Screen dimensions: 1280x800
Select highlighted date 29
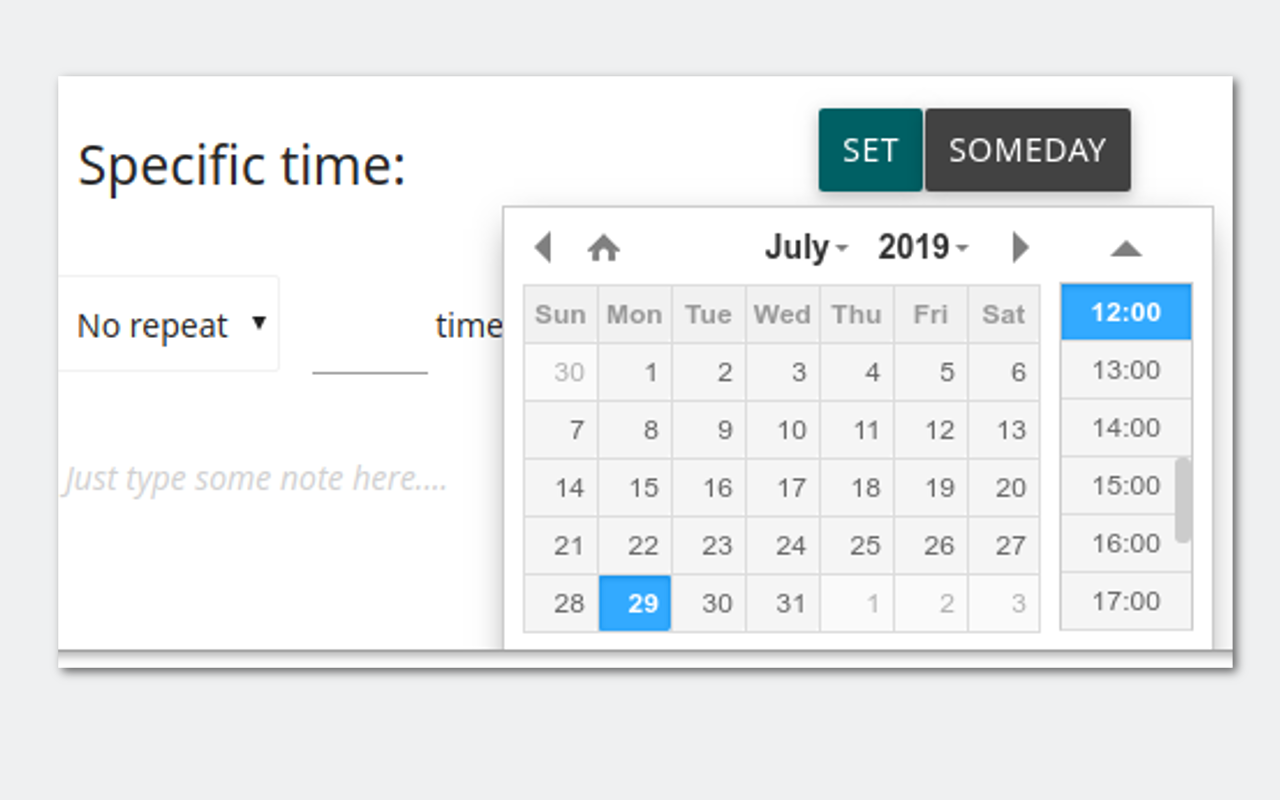(635, 603)
